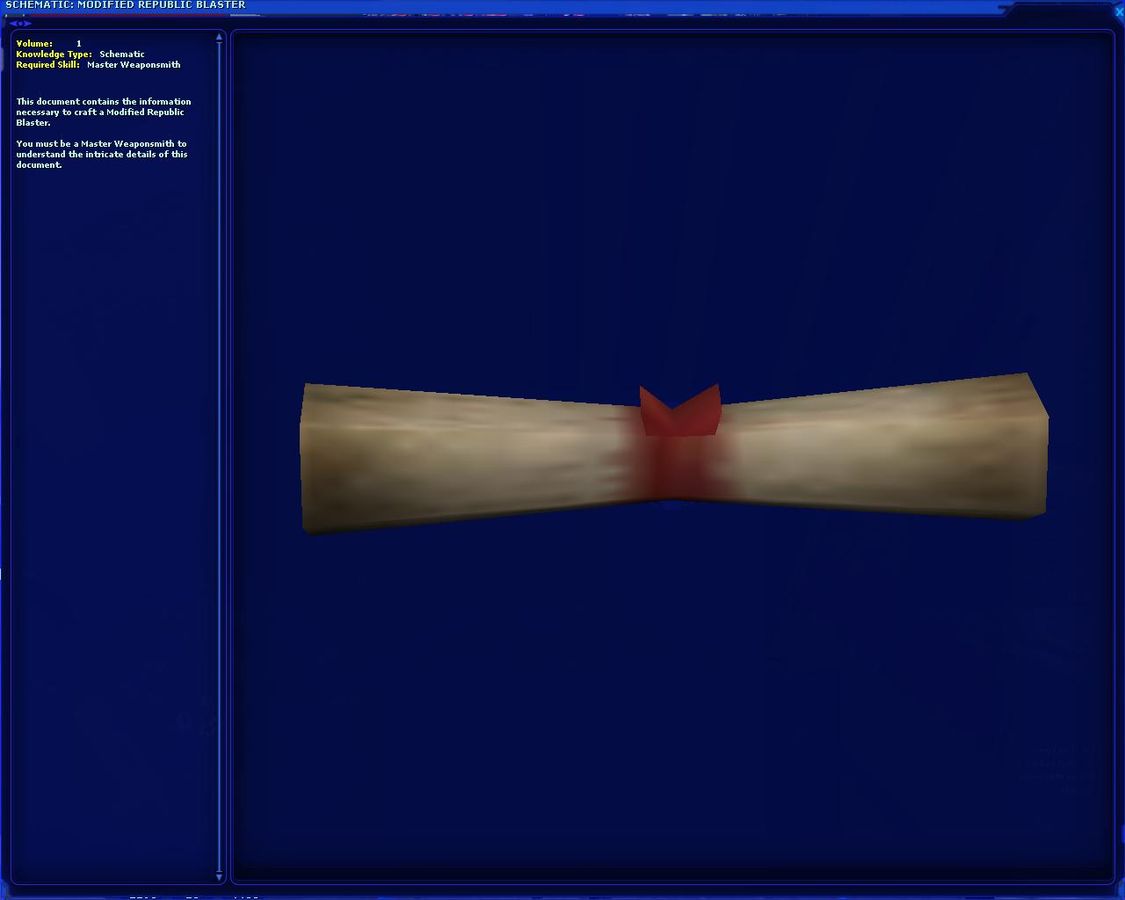Click the right arrow icon under the title

(x=28, y=23)
